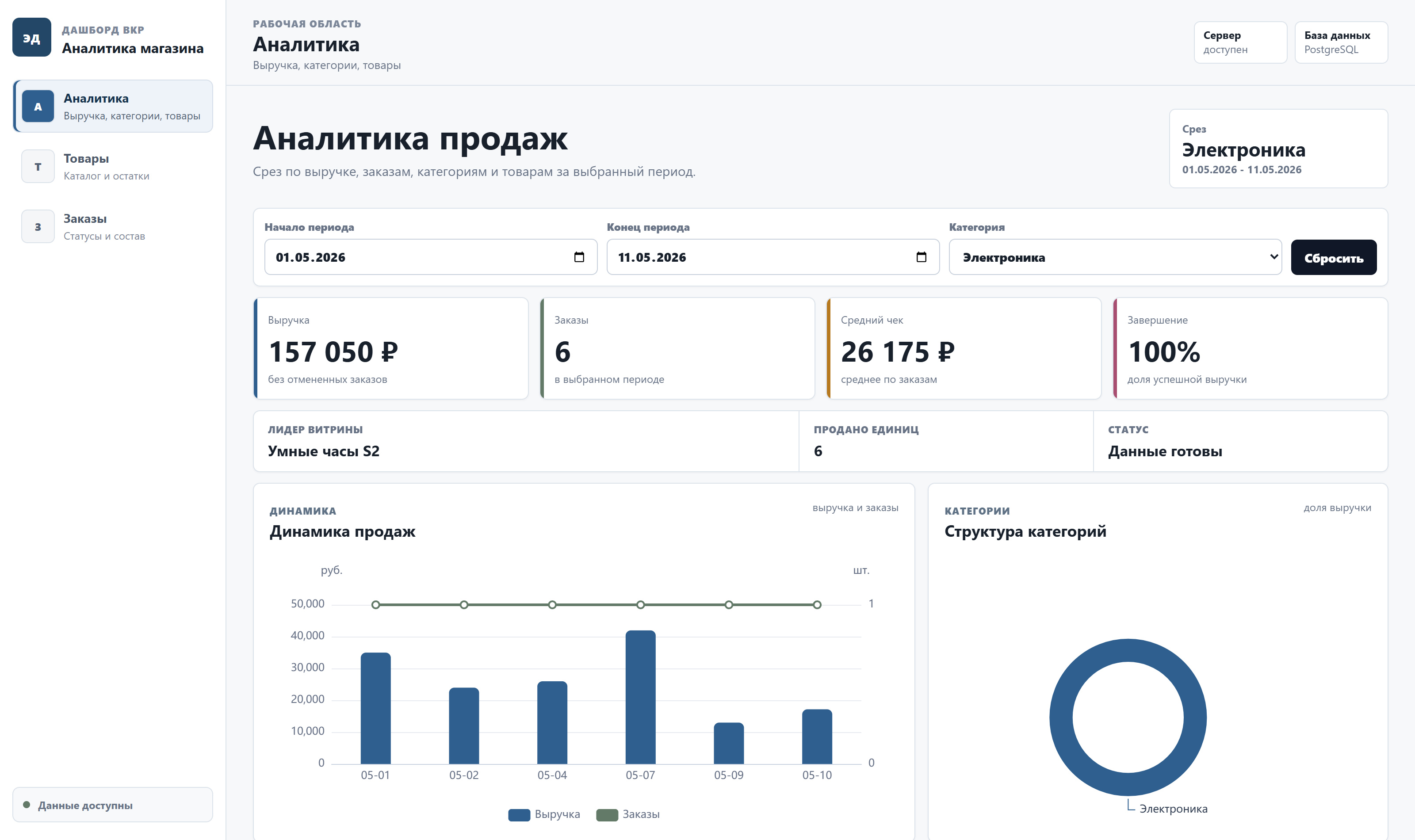Click the Сбросить filter button
Viewport: 1415px width, 840px height.
(1334, 258)
